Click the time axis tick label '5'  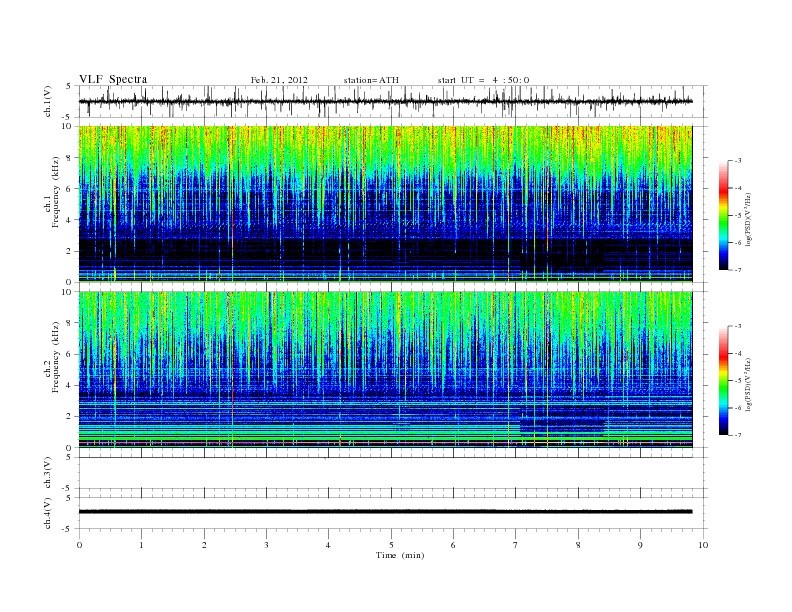[x=391, y=545]
